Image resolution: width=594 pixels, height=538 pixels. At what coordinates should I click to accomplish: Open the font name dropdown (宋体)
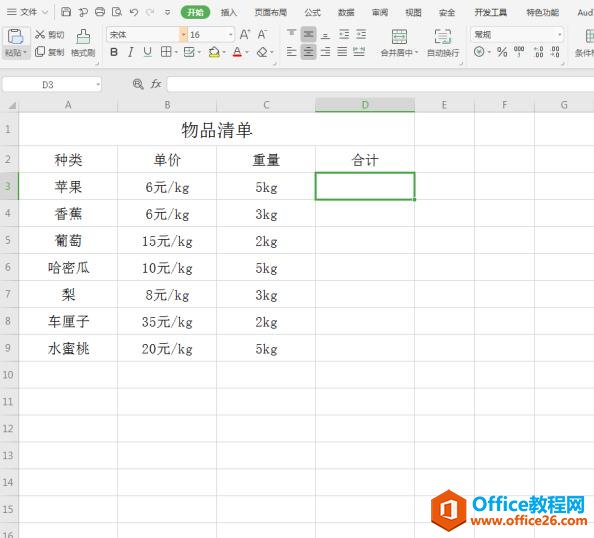pyautogui.click(x=183, y=34)
